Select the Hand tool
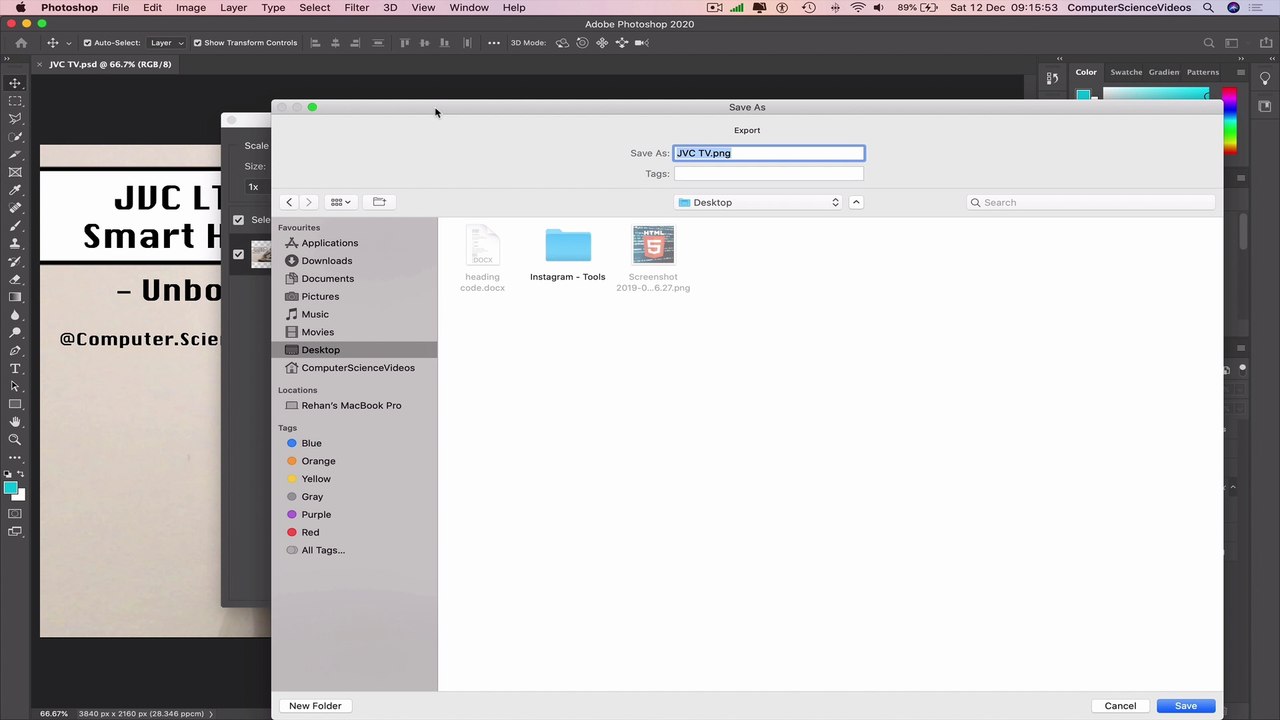 click(15, 422)
